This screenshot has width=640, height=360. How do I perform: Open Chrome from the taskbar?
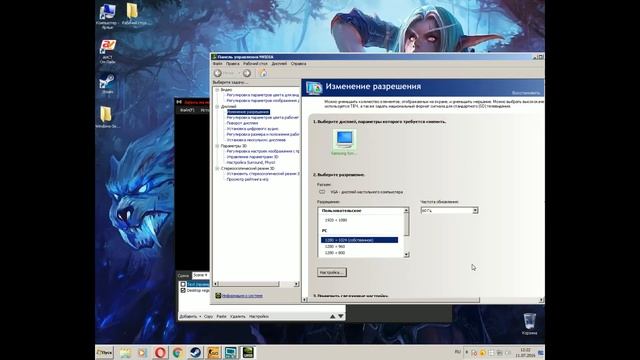pos(178,352)
